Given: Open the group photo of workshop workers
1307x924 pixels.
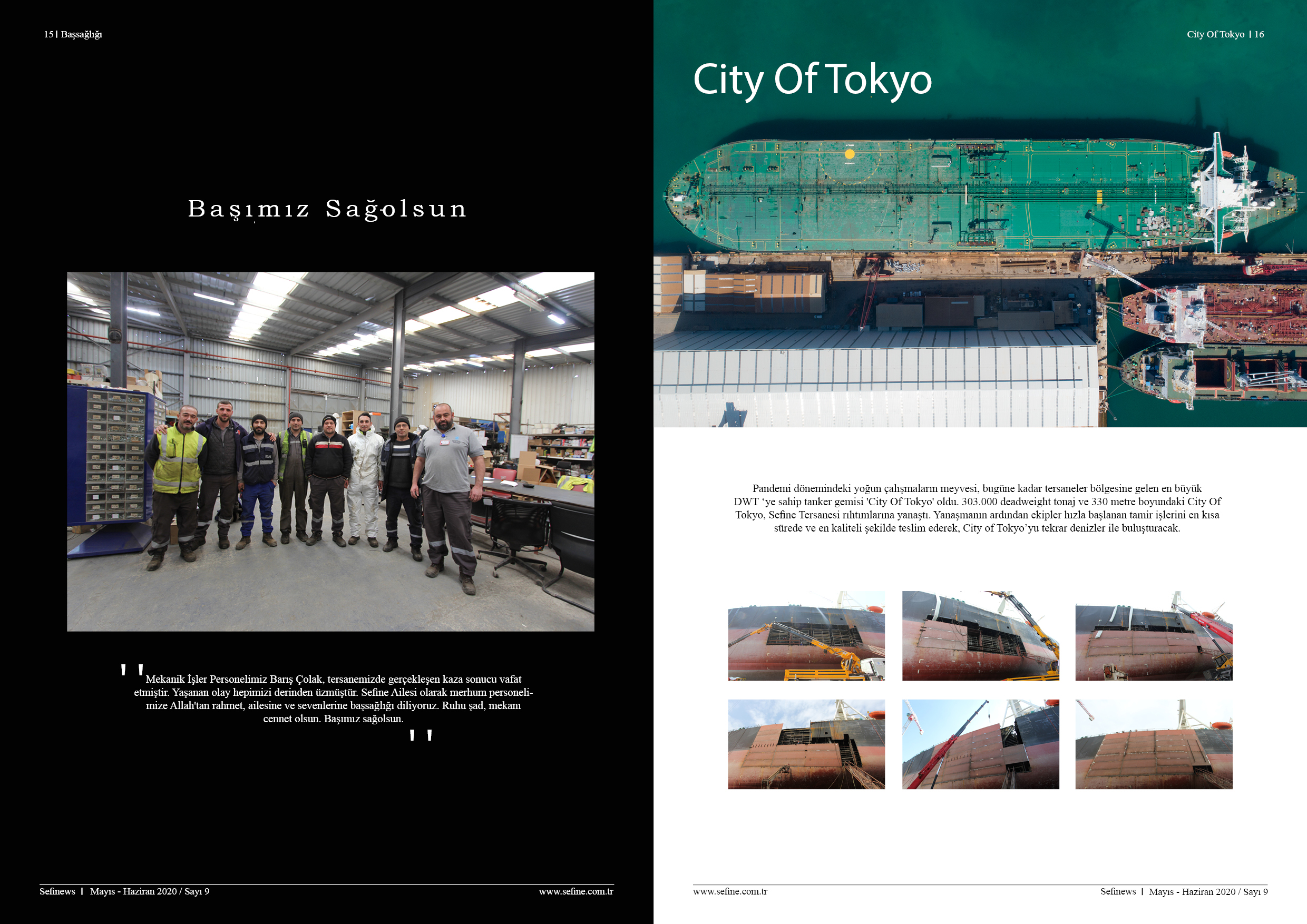Looking at the screenshot, I should click(x=331, y=452).
